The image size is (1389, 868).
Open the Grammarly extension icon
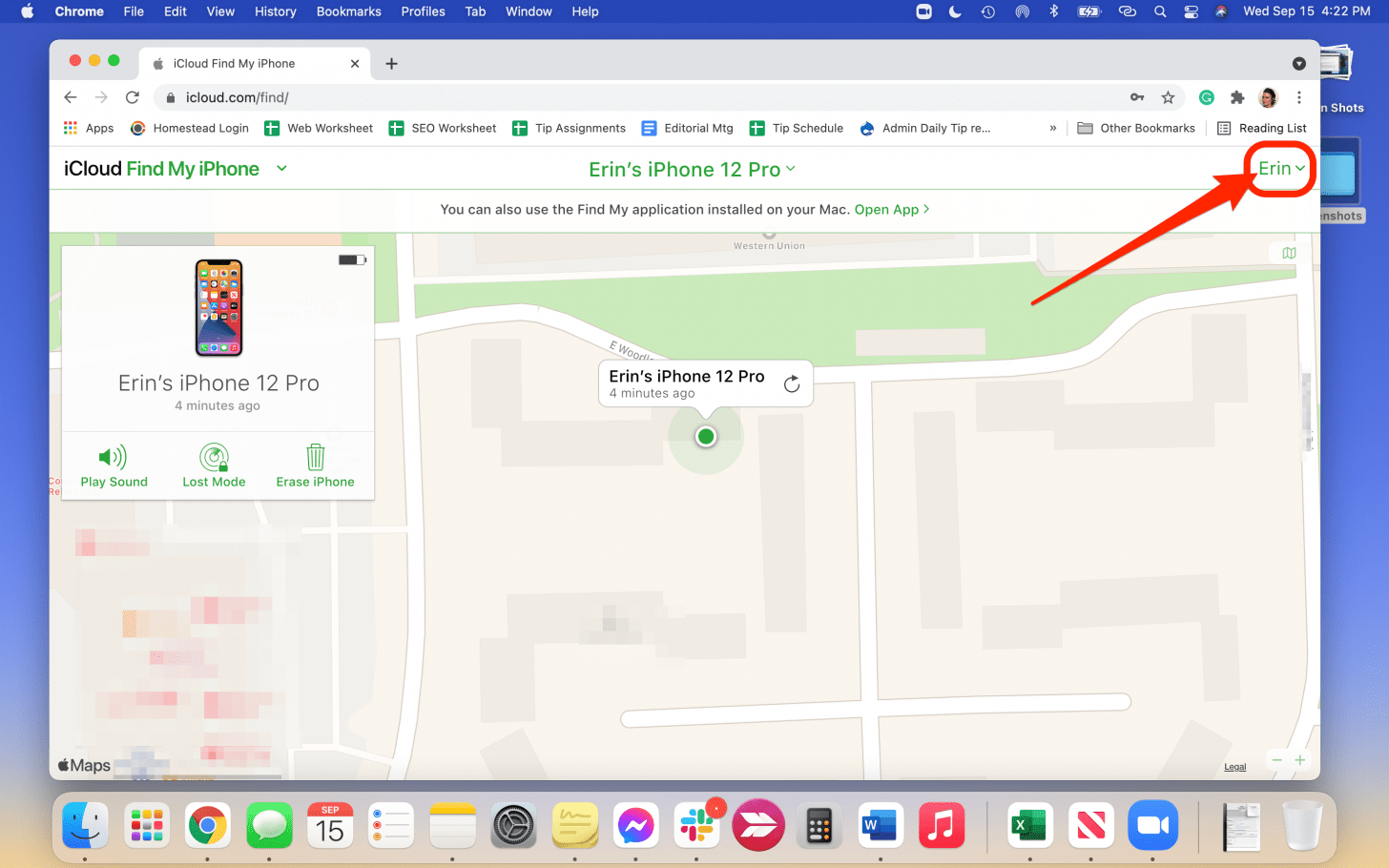[x=1207, y=97]
